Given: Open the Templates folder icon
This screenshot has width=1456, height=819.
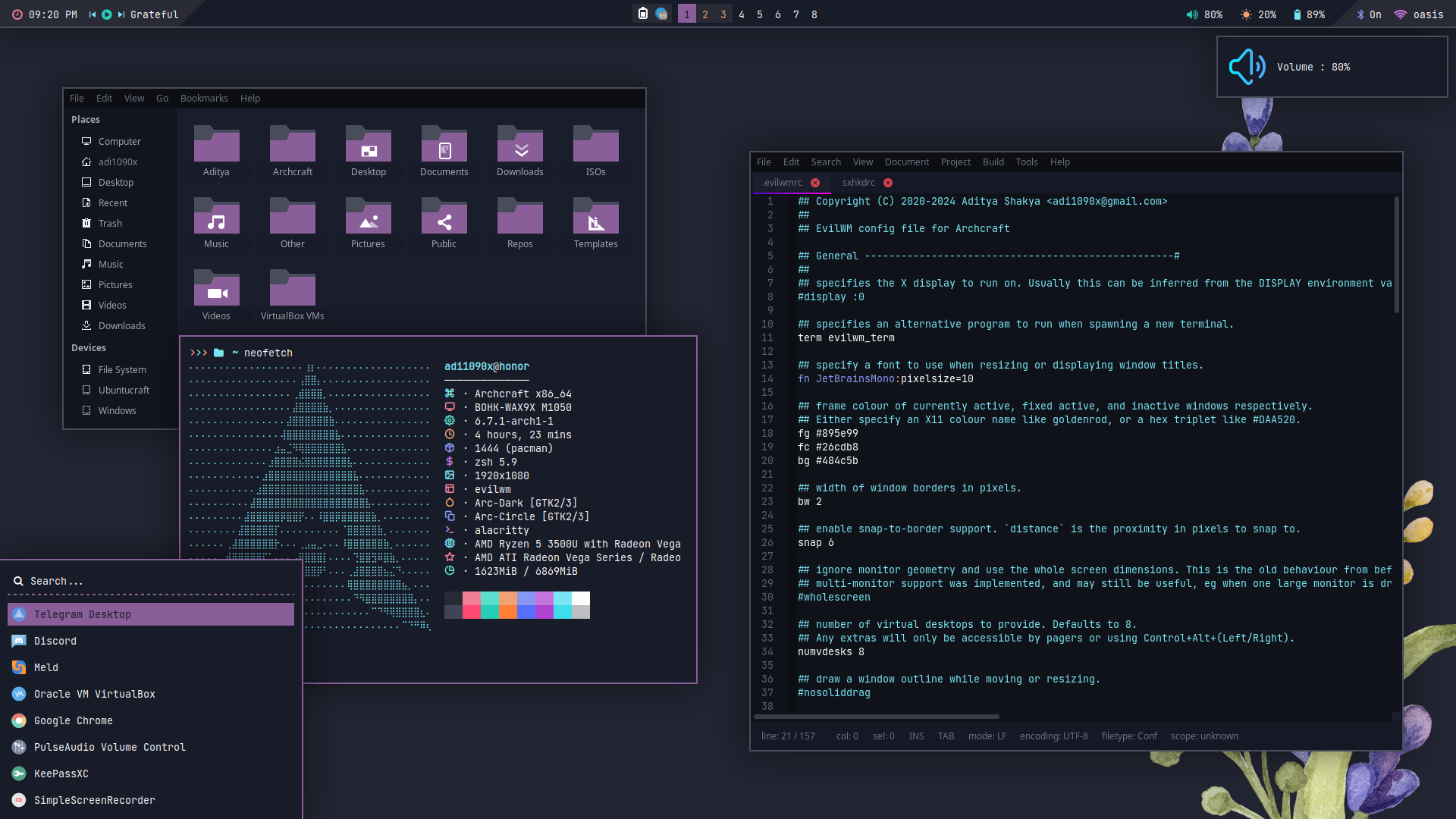Looking at the screenshot, I should [595, 216].
